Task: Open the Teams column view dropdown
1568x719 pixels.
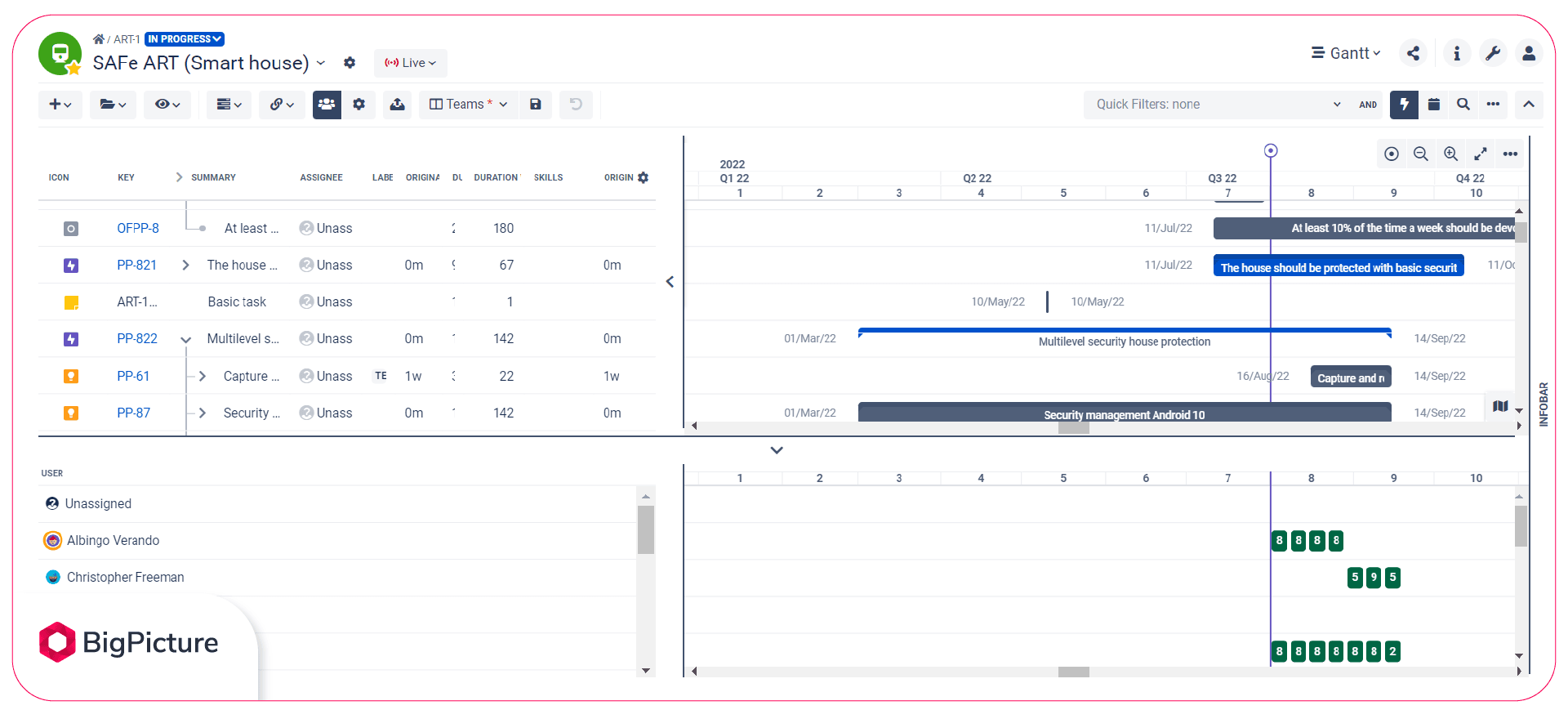Action: click(x=469, y=105)
